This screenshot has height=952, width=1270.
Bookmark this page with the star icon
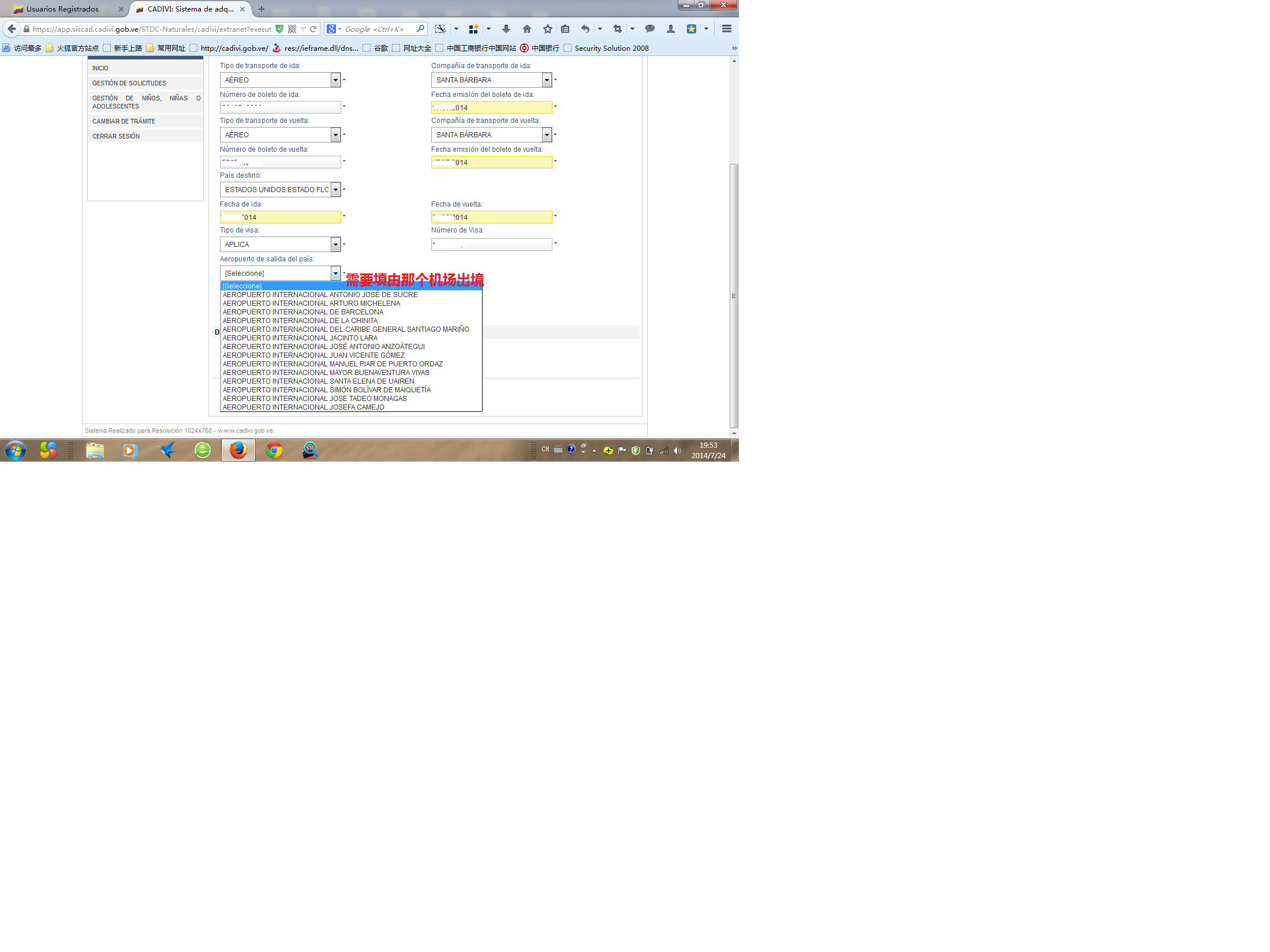547,29
